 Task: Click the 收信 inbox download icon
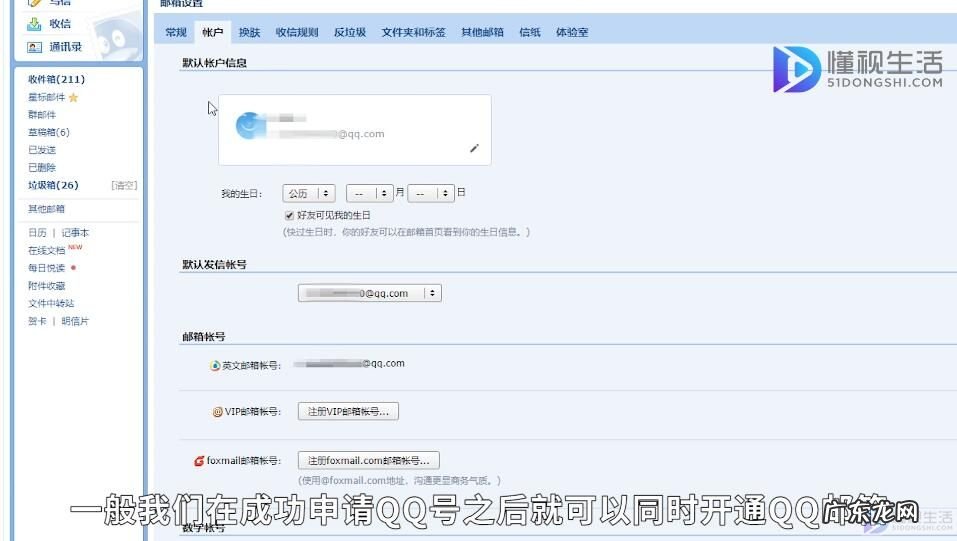[x=34, y=24]
